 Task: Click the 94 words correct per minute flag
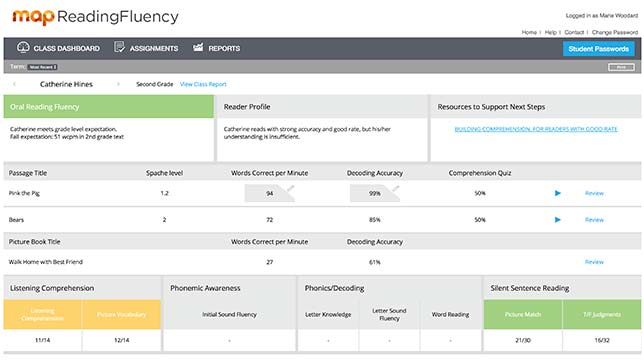click(269, 193)
